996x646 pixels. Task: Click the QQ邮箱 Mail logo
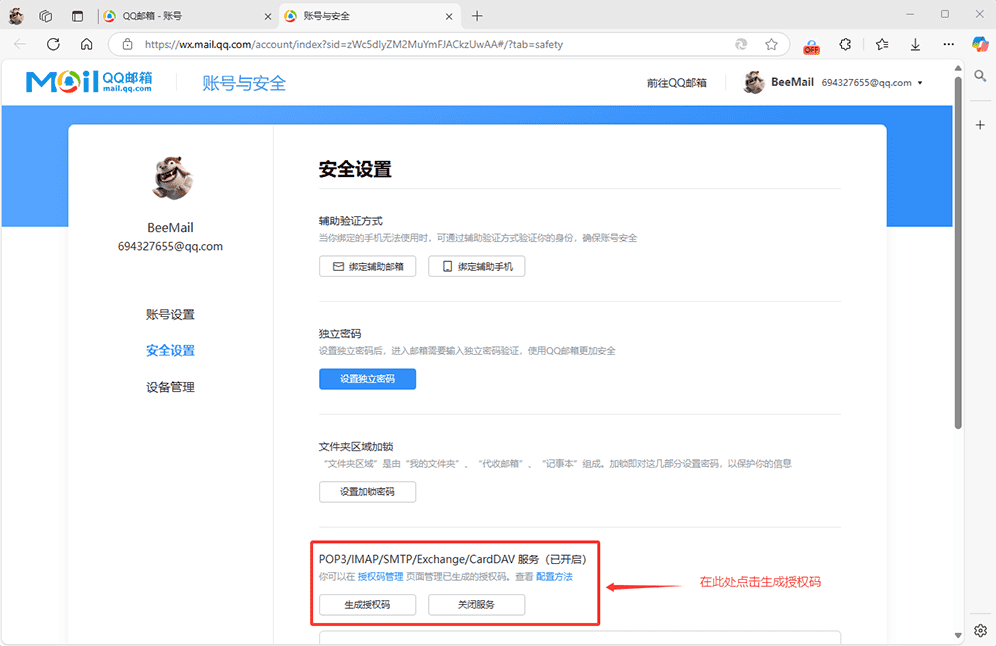(89, 81)
